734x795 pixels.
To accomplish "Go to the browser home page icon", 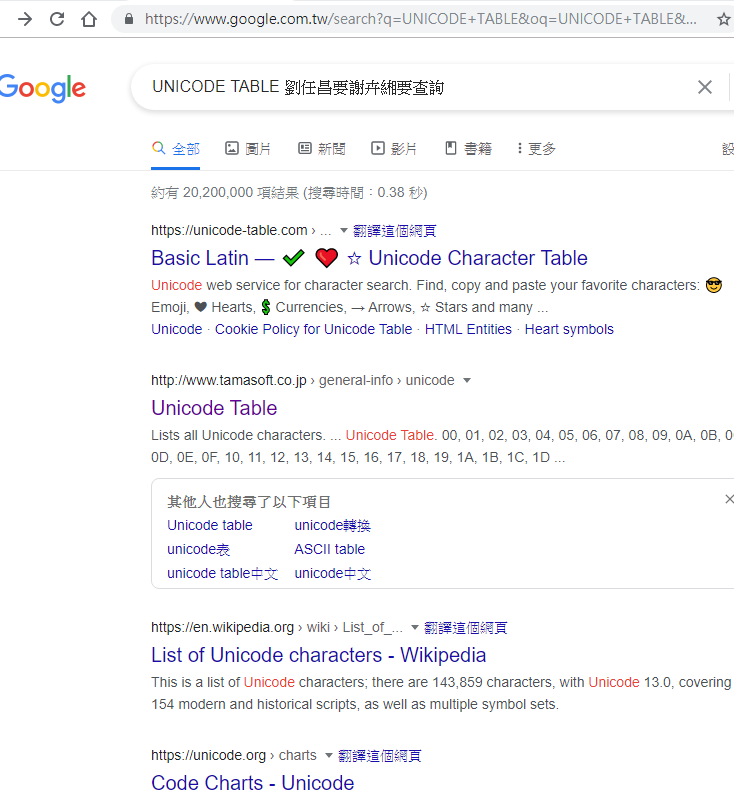I will [x=89, y=19].
